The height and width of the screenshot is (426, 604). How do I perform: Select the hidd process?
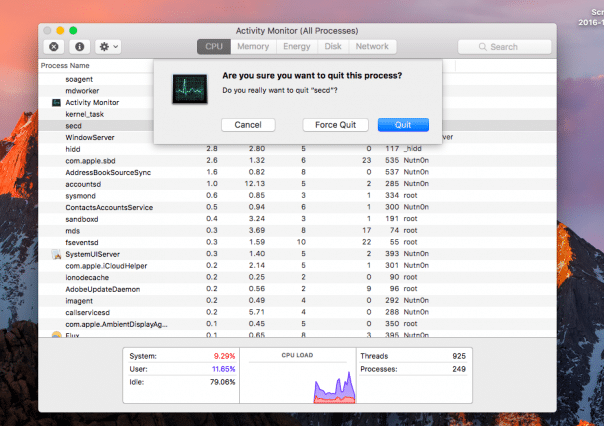(72, 149)
